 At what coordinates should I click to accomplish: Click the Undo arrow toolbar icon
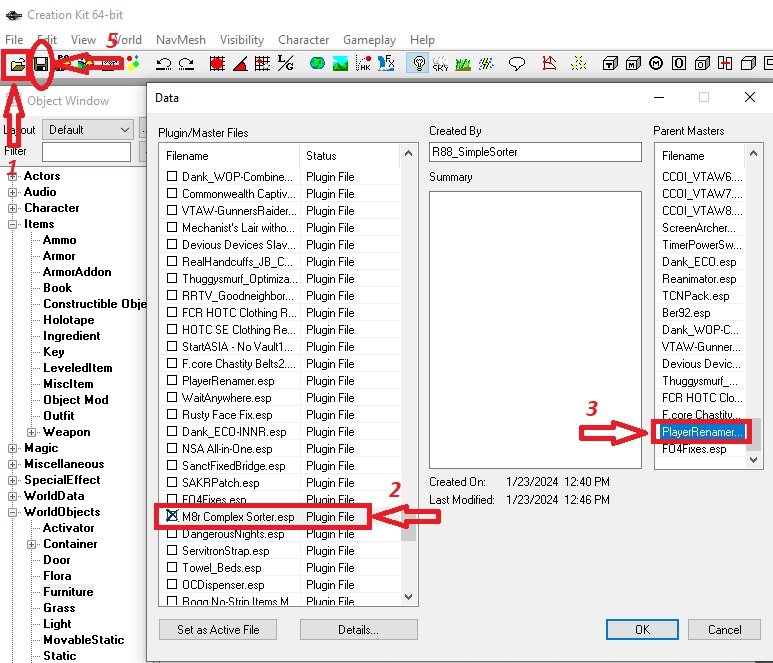[164, 64]
